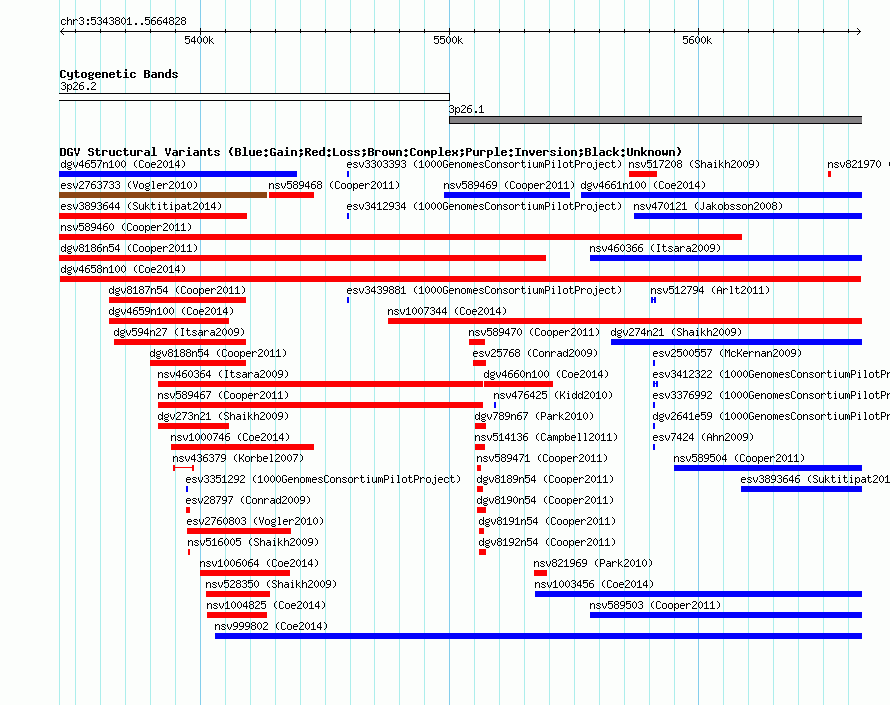Viewport: 890px width, 705px height.
Task: Open the nsv589468 (Cooper2011) variant label
Action: tap(334, 186)
